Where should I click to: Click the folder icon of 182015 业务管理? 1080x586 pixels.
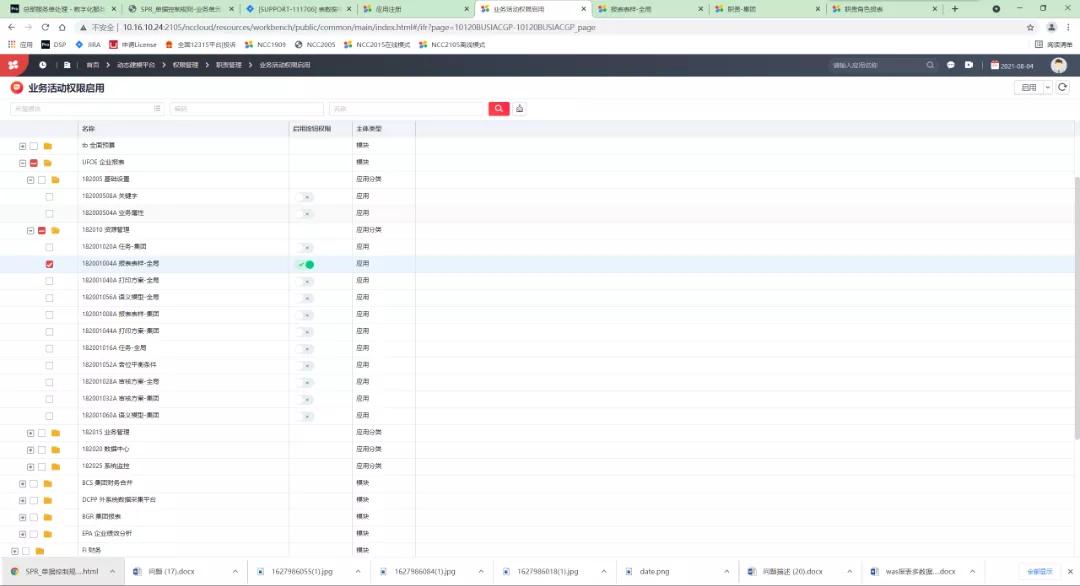pos(56,433)
